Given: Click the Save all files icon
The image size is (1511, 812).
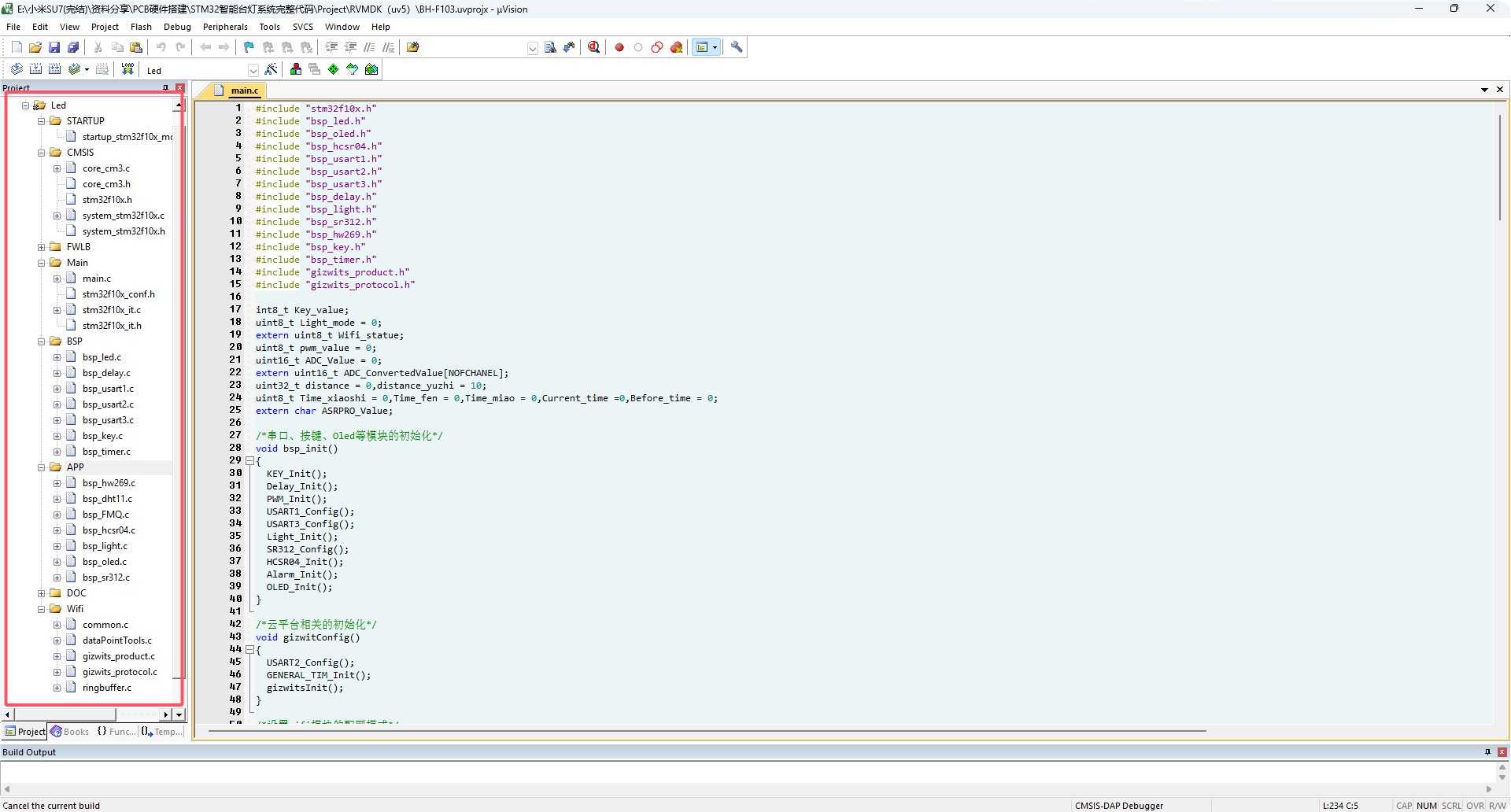Looking at the screenshot, I should tap(73, 47).
